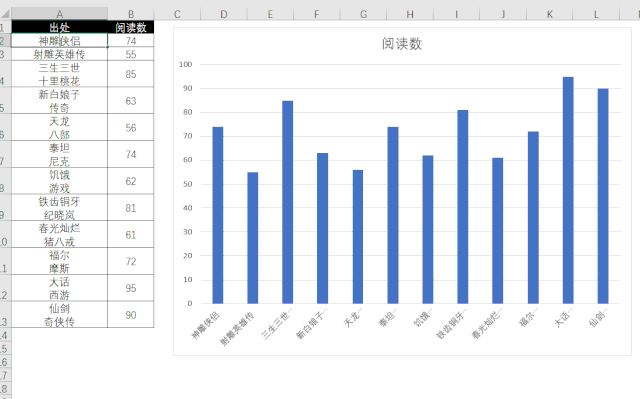
Task: Select the chart bar for 天龙
Action: coord(358,237)
